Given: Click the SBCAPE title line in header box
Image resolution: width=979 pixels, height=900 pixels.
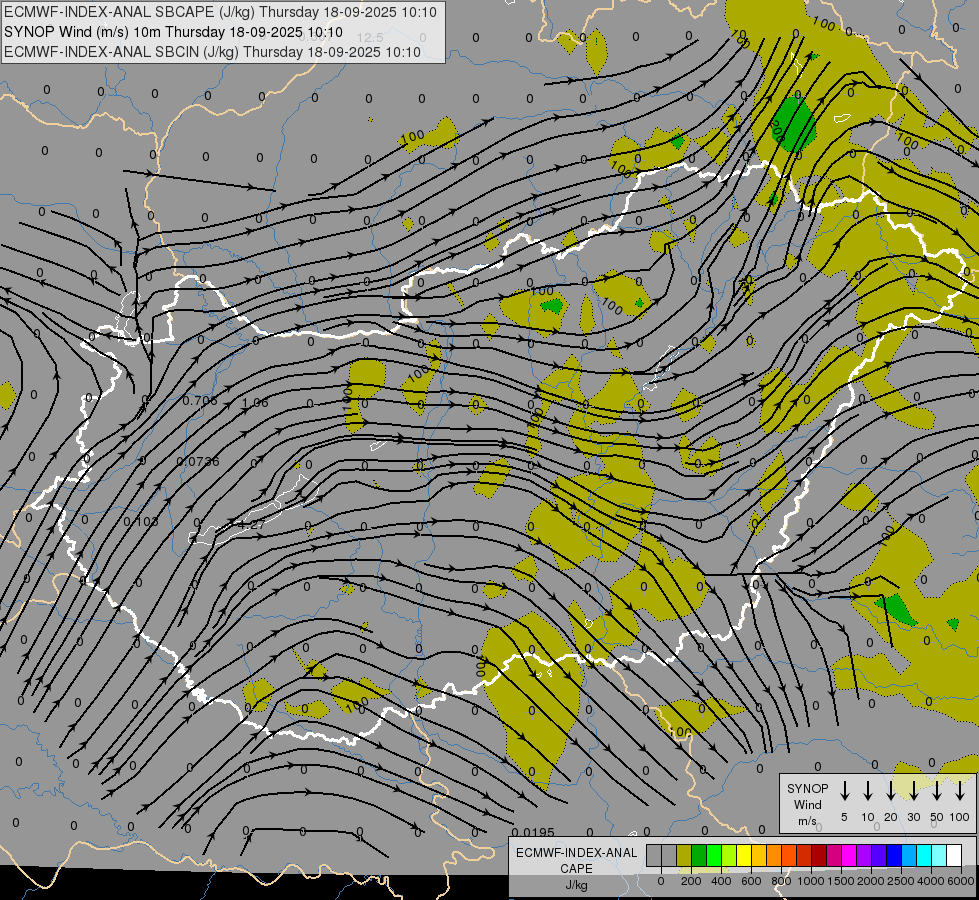Looking at the screenshot, I should [x=220, y=12].
